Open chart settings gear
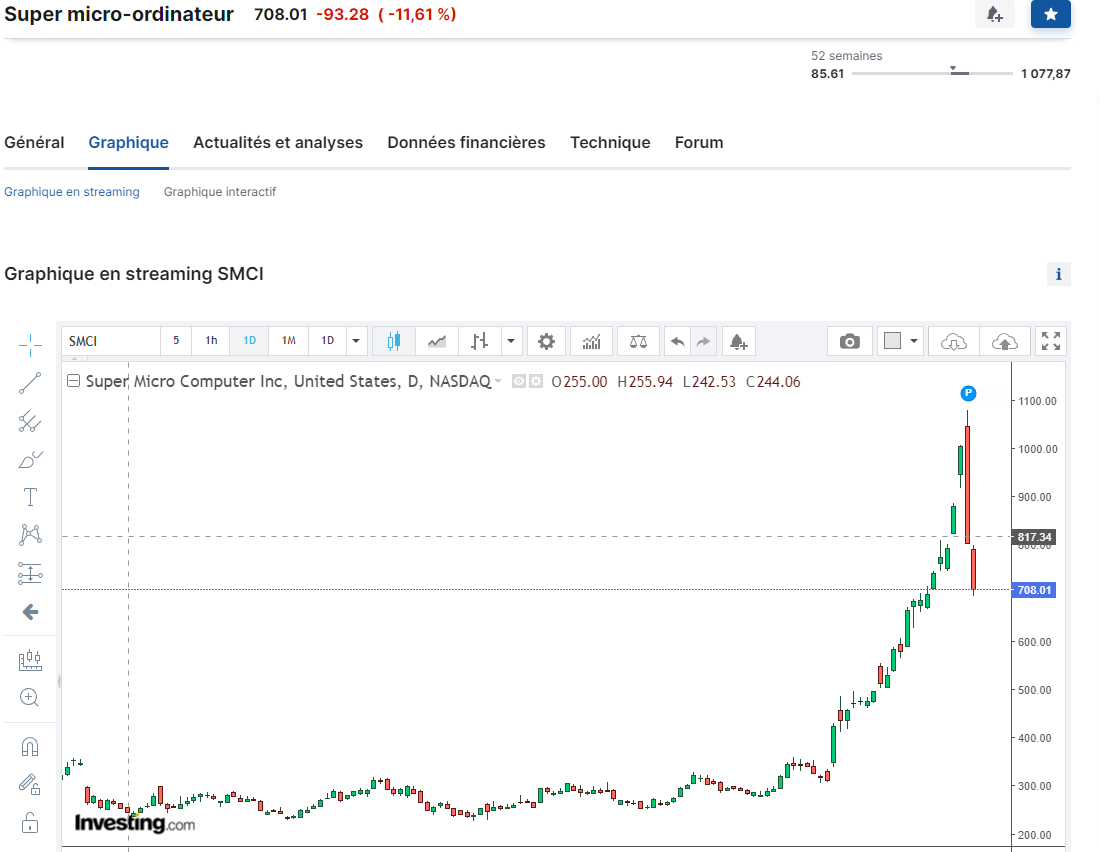The width and height of the screenshot is (1100, 852). [546, 341]
